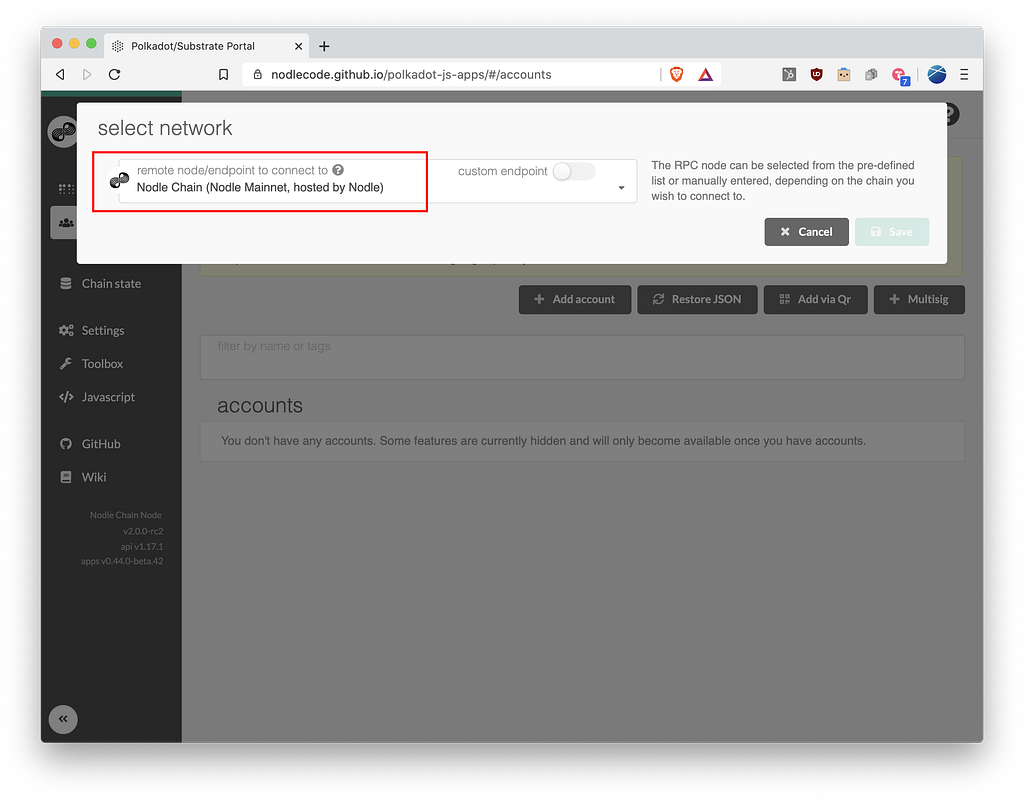The height and width of the screenshot is (800, 1024).
Task: Click the Multisig button
Action: pyautogui.click(x=919, y=299)
